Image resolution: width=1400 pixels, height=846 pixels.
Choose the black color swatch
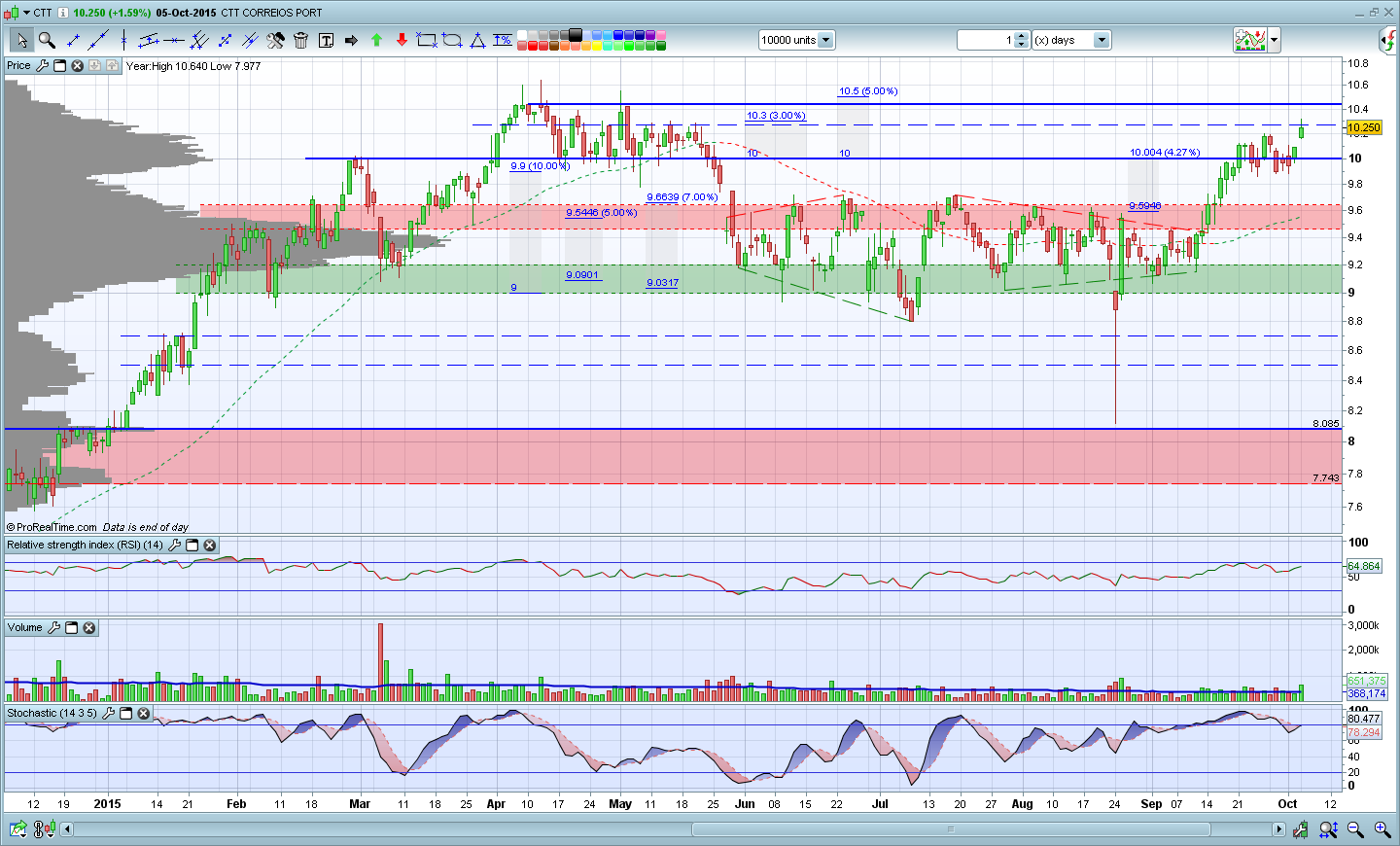coord(576,35)
